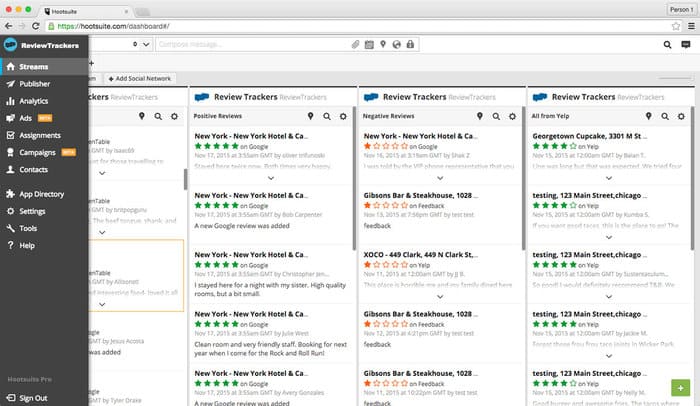Click the targeting globe icon
The image size is (700, 406).
pos(396,44)
